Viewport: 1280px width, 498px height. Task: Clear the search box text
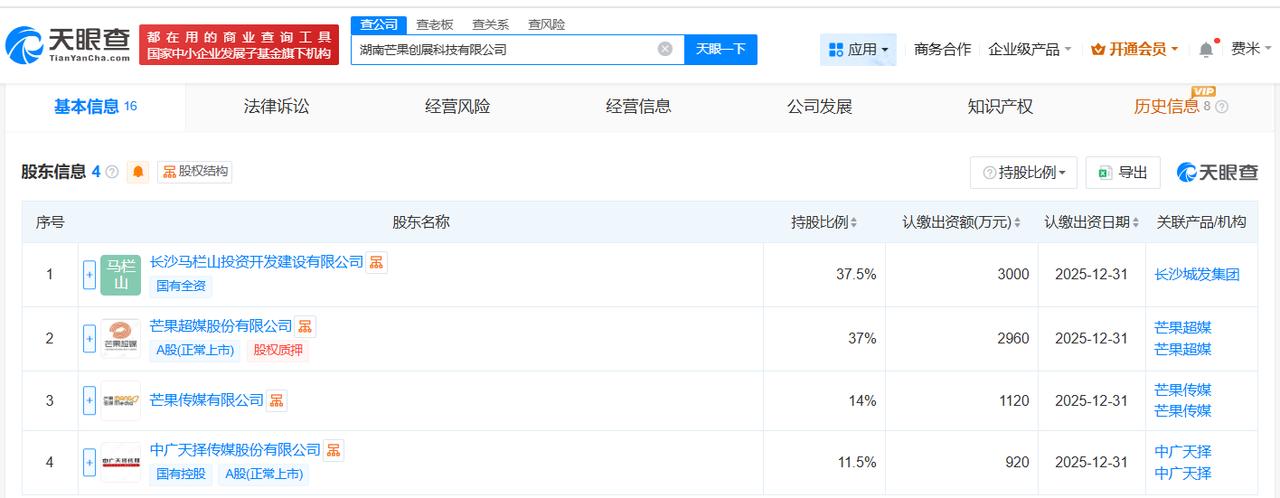[x=665, y=49]
